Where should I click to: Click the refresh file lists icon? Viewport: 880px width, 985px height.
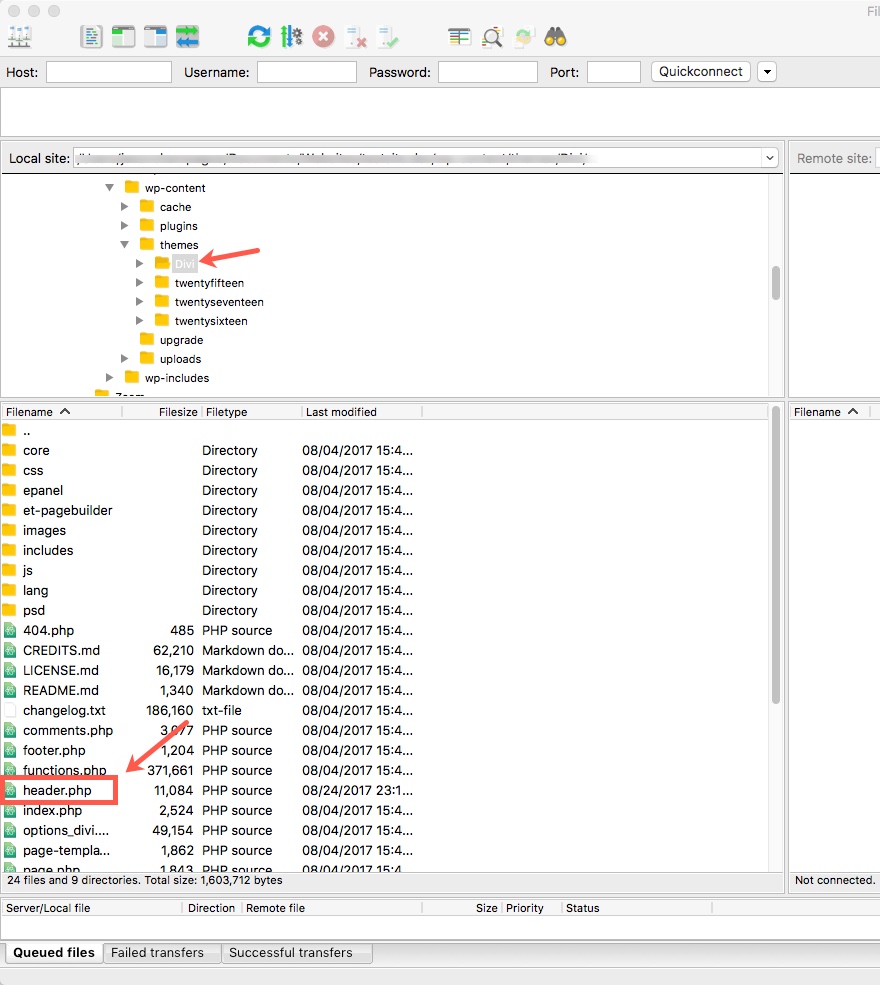coord(259,37)
